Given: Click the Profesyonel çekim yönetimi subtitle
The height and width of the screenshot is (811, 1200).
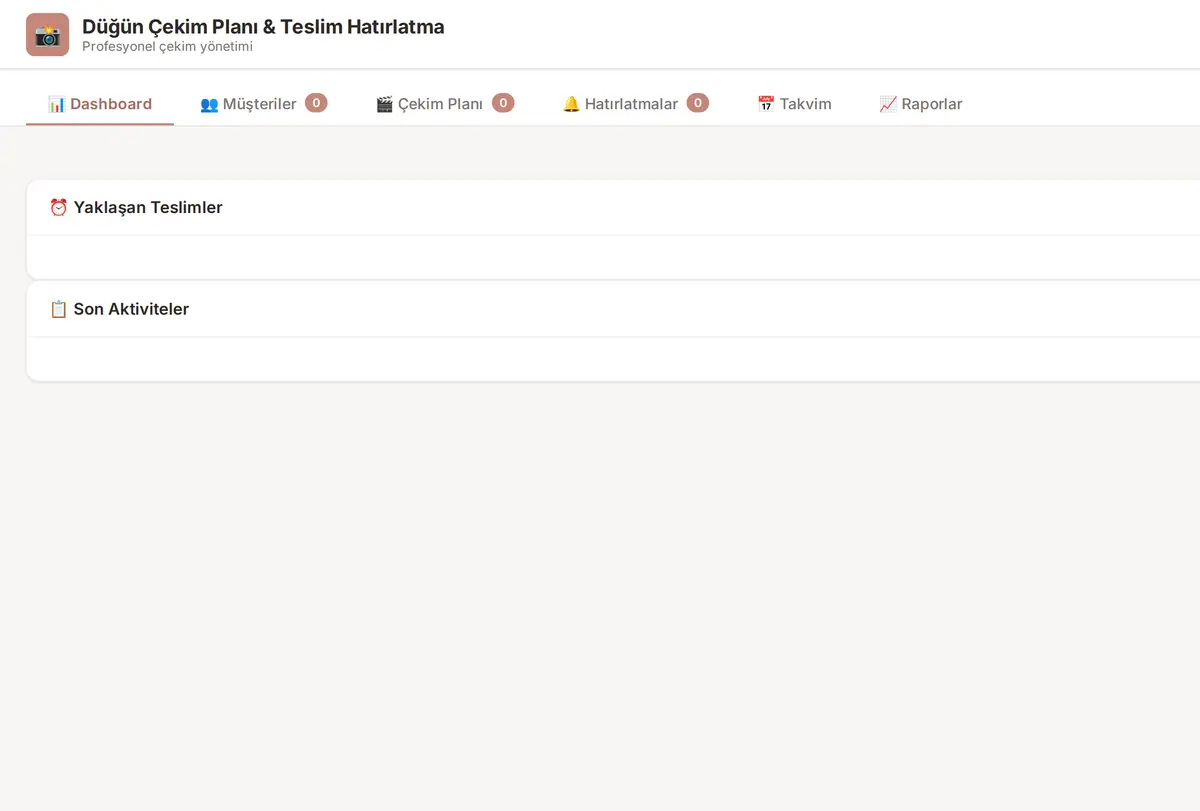Looking at the screenshot, I should click(x=167, y=47).
